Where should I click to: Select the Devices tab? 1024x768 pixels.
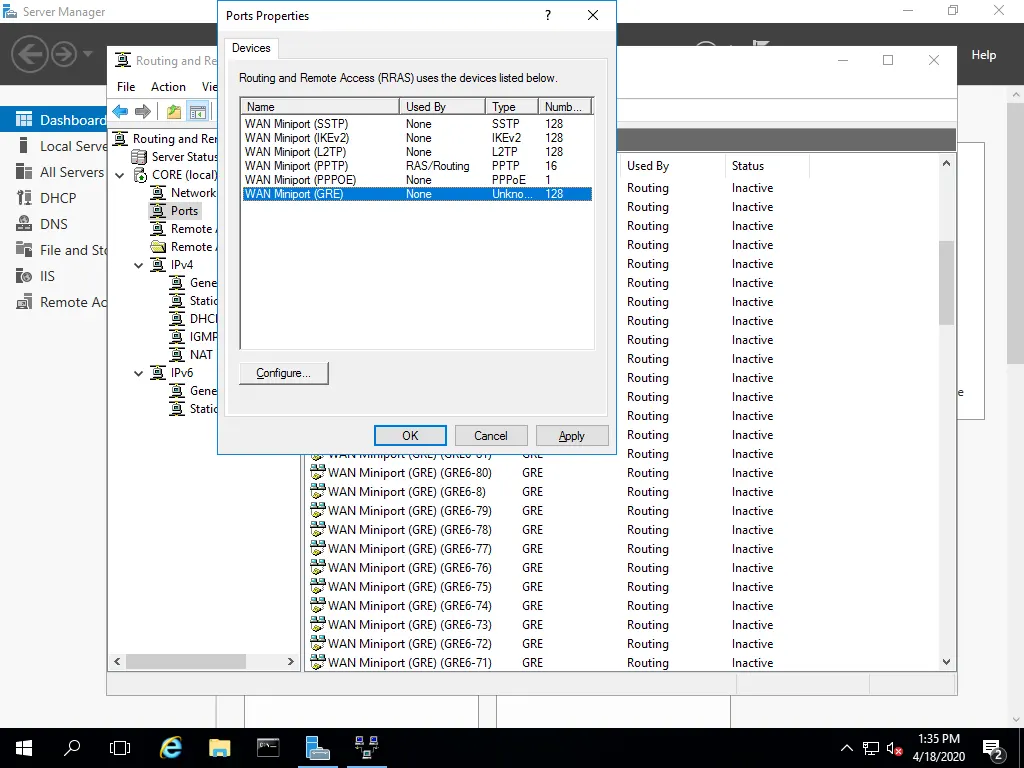[x=251, y=48]
